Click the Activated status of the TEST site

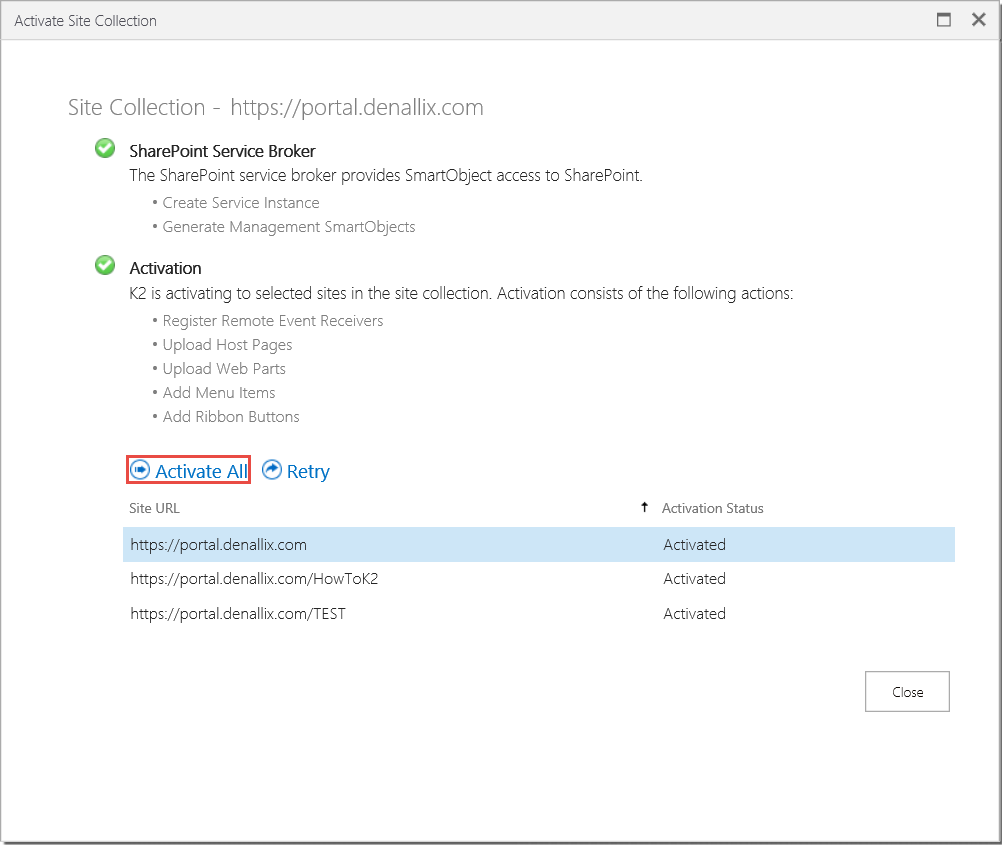(x=694, y=614)
